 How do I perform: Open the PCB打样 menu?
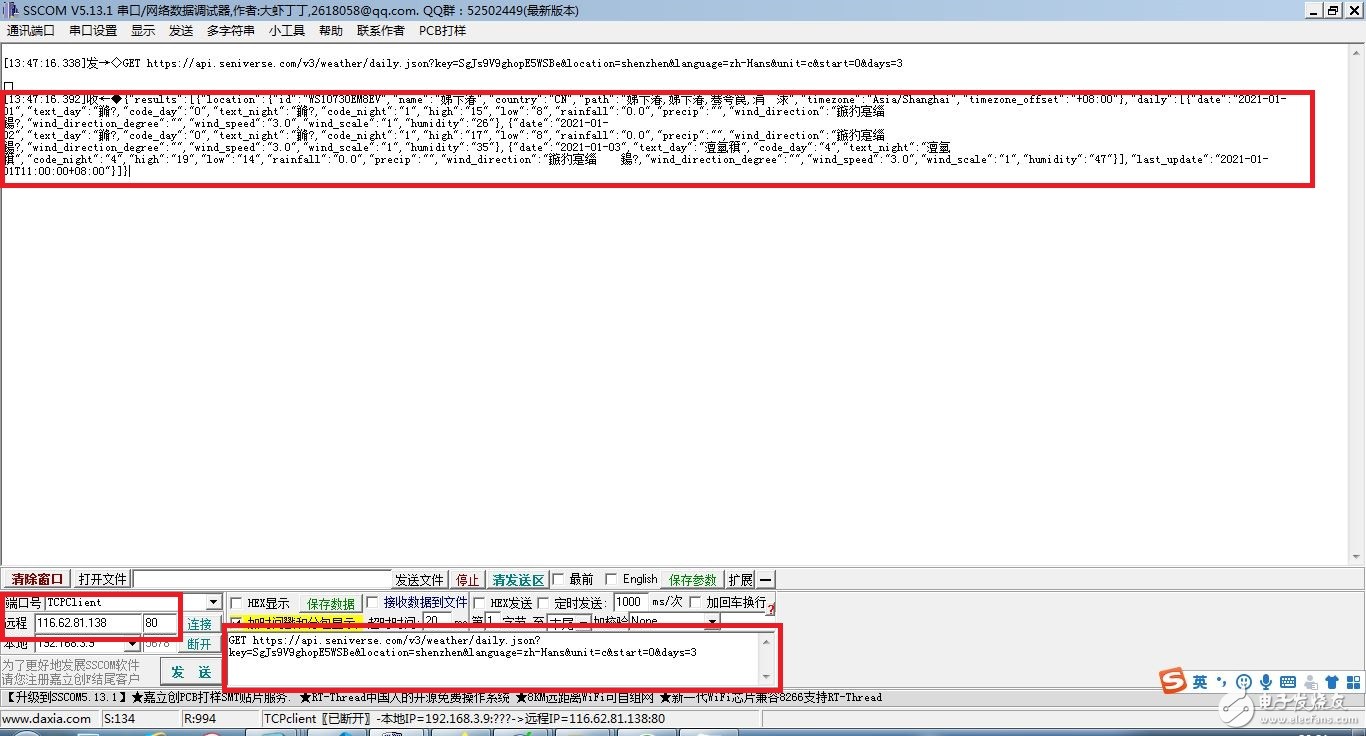(442, 31)
